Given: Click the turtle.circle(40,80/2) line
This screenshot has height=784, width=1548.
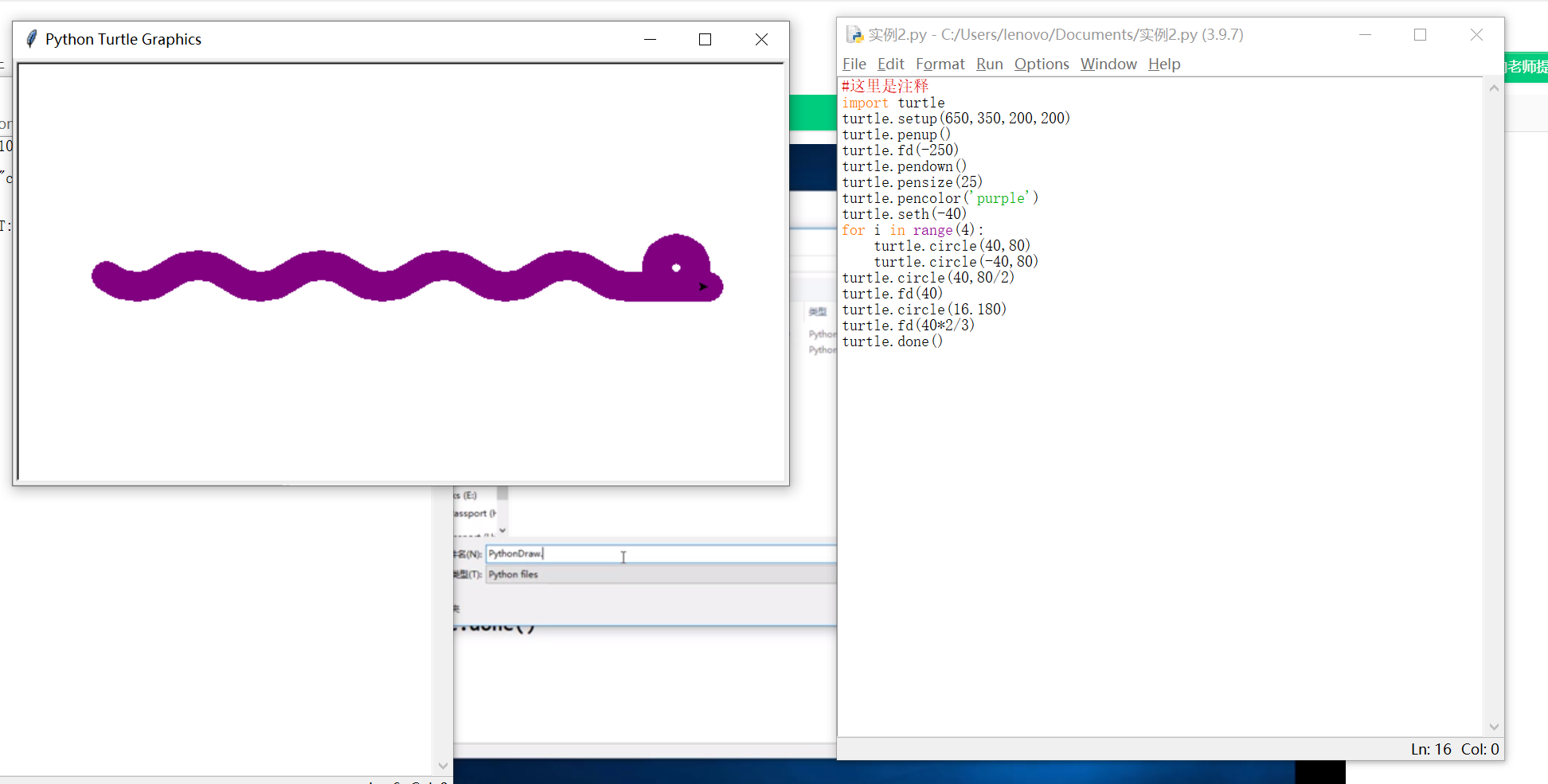Looking at the screenshot, I should [928, 278].
